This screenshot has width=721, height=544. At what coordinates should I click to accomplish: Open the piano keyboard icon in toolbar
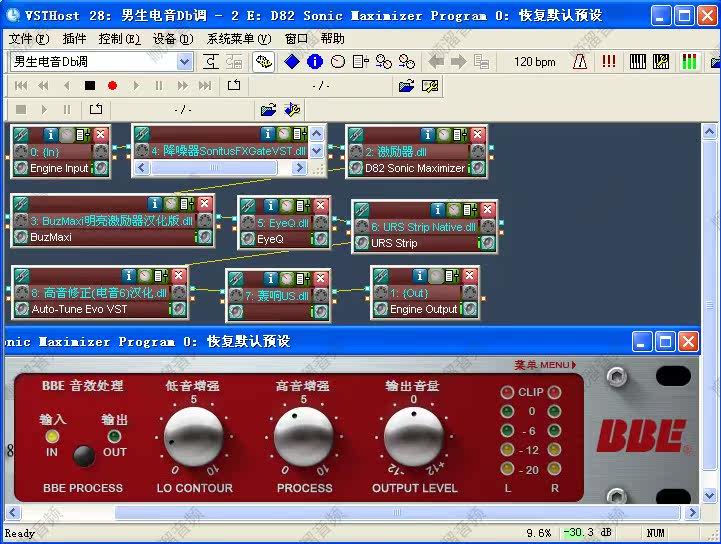tap(637, 62)
